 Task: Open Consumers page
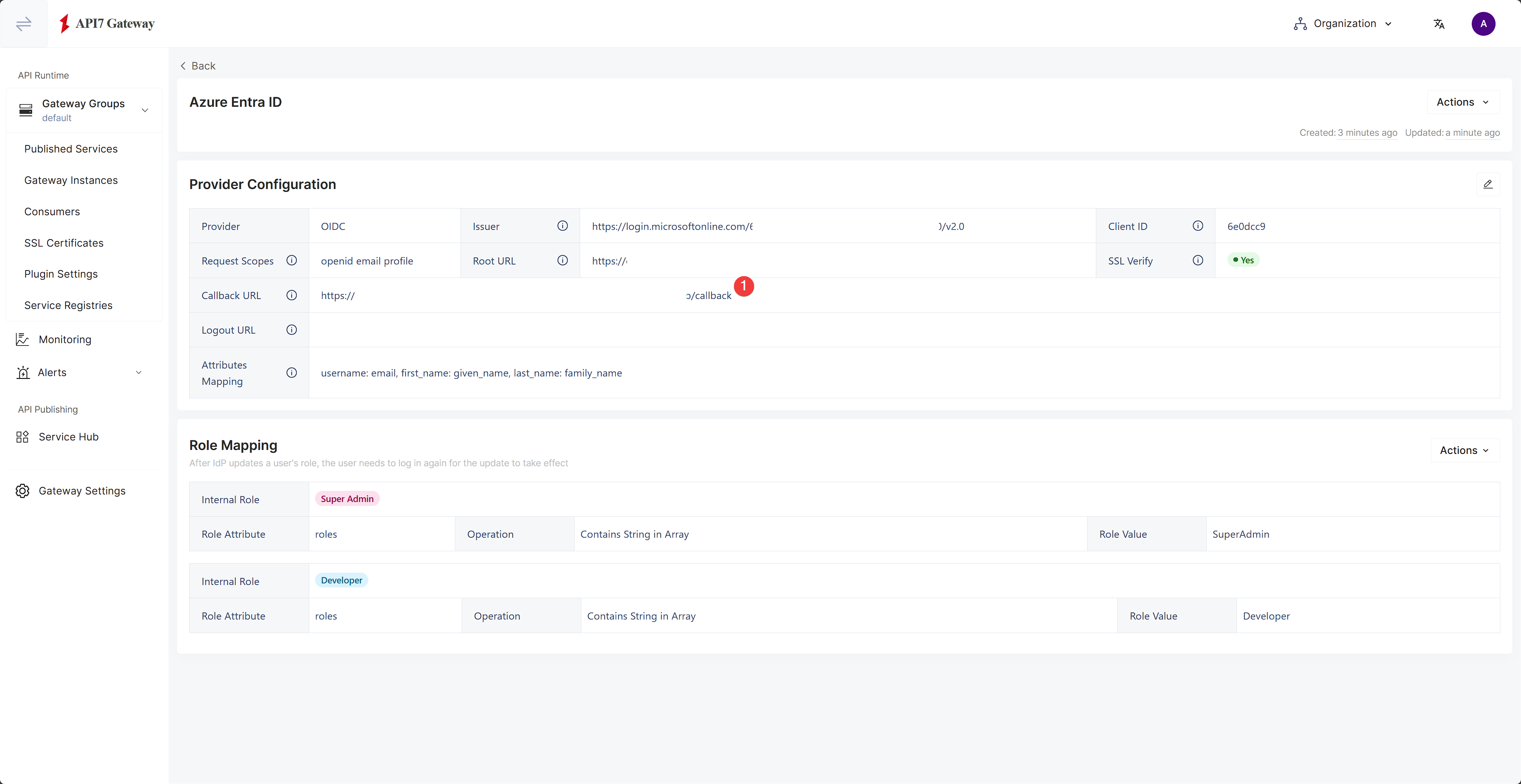pyautogui.click(x=52, y=211)
